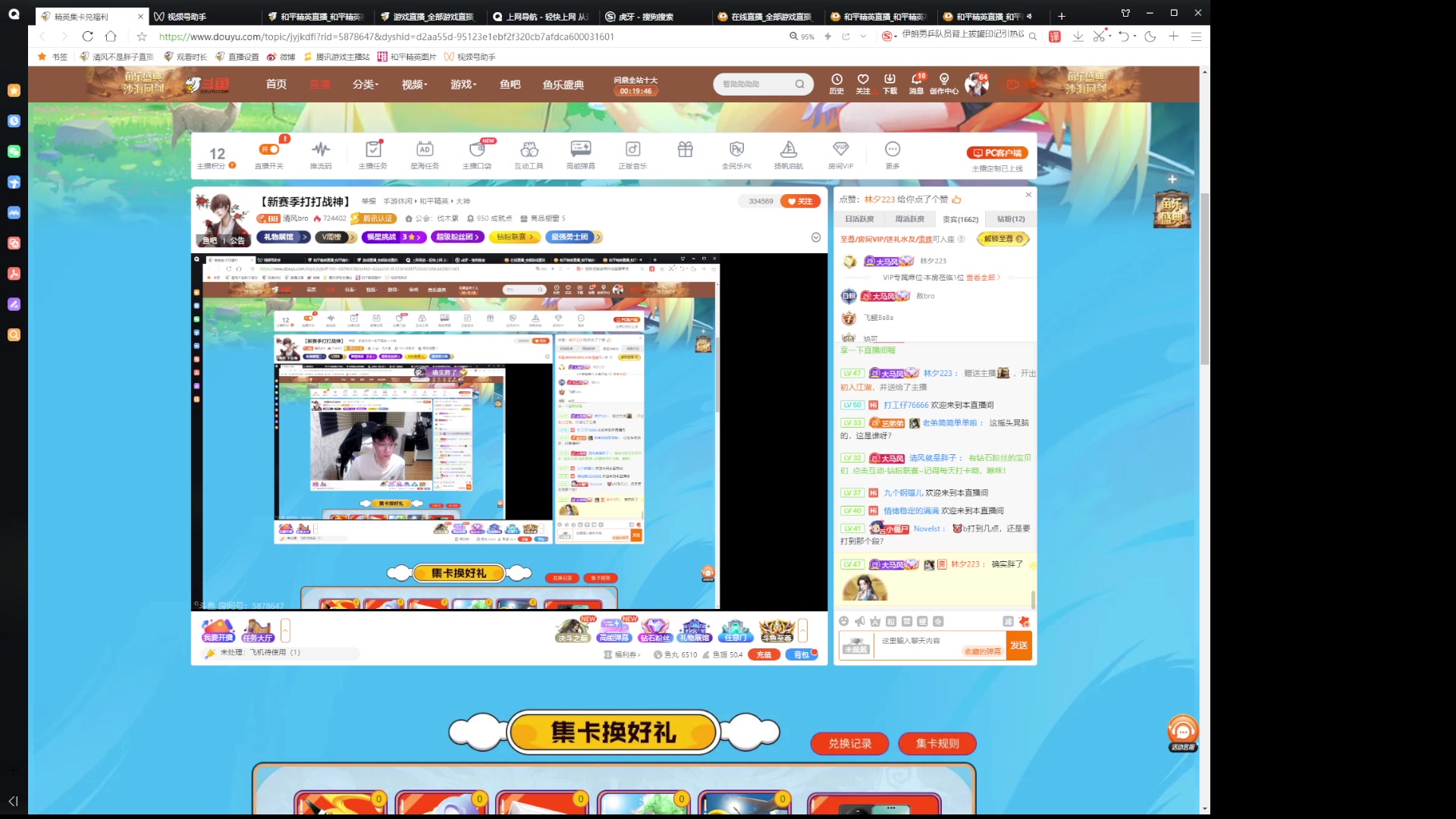Click the 集卡规则 button
The width and height of the screenshot is (1456, 819).
[937, 744]
